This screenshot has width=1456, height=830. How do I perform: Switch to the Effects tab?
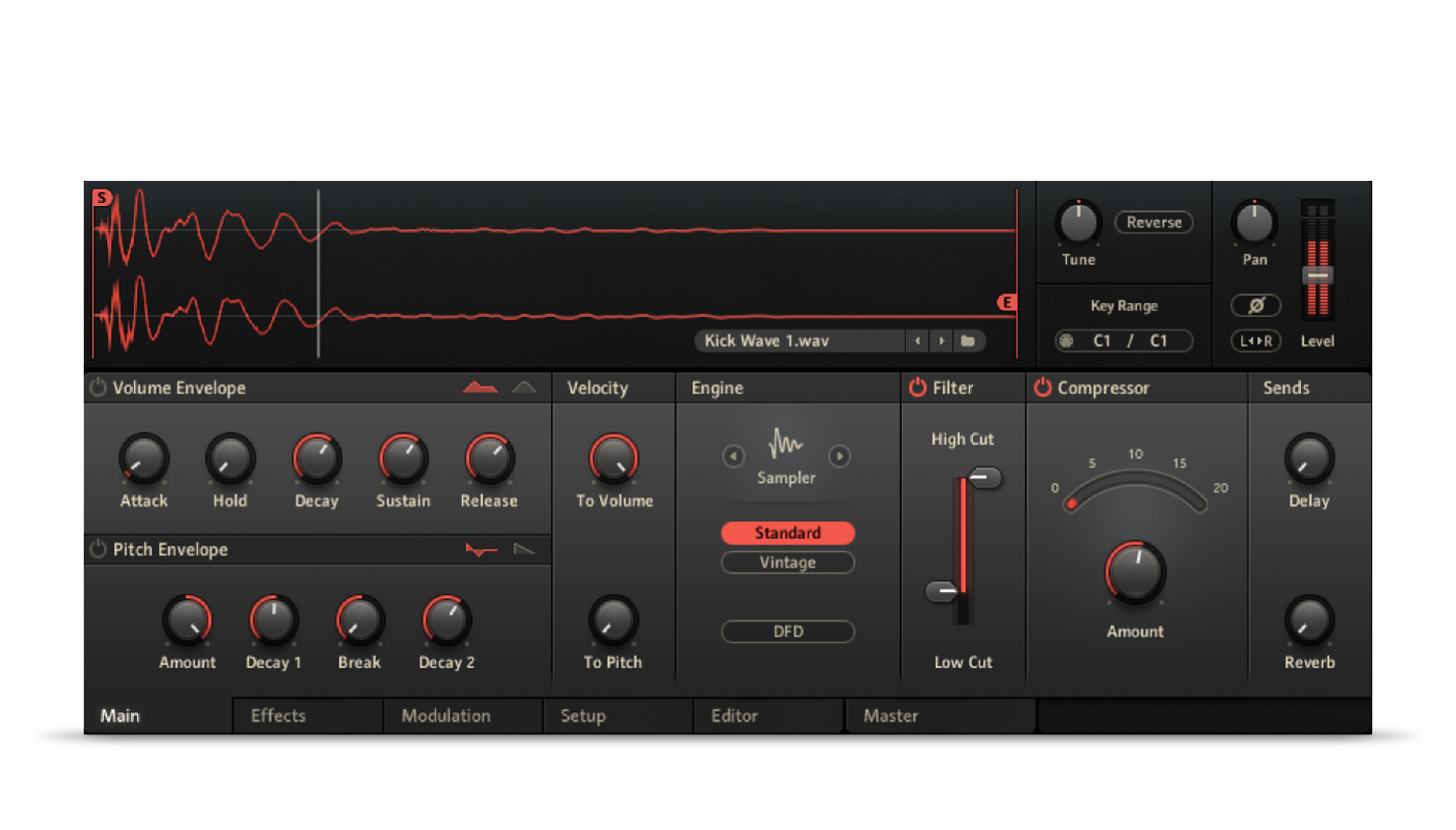(x=278, y=716)
